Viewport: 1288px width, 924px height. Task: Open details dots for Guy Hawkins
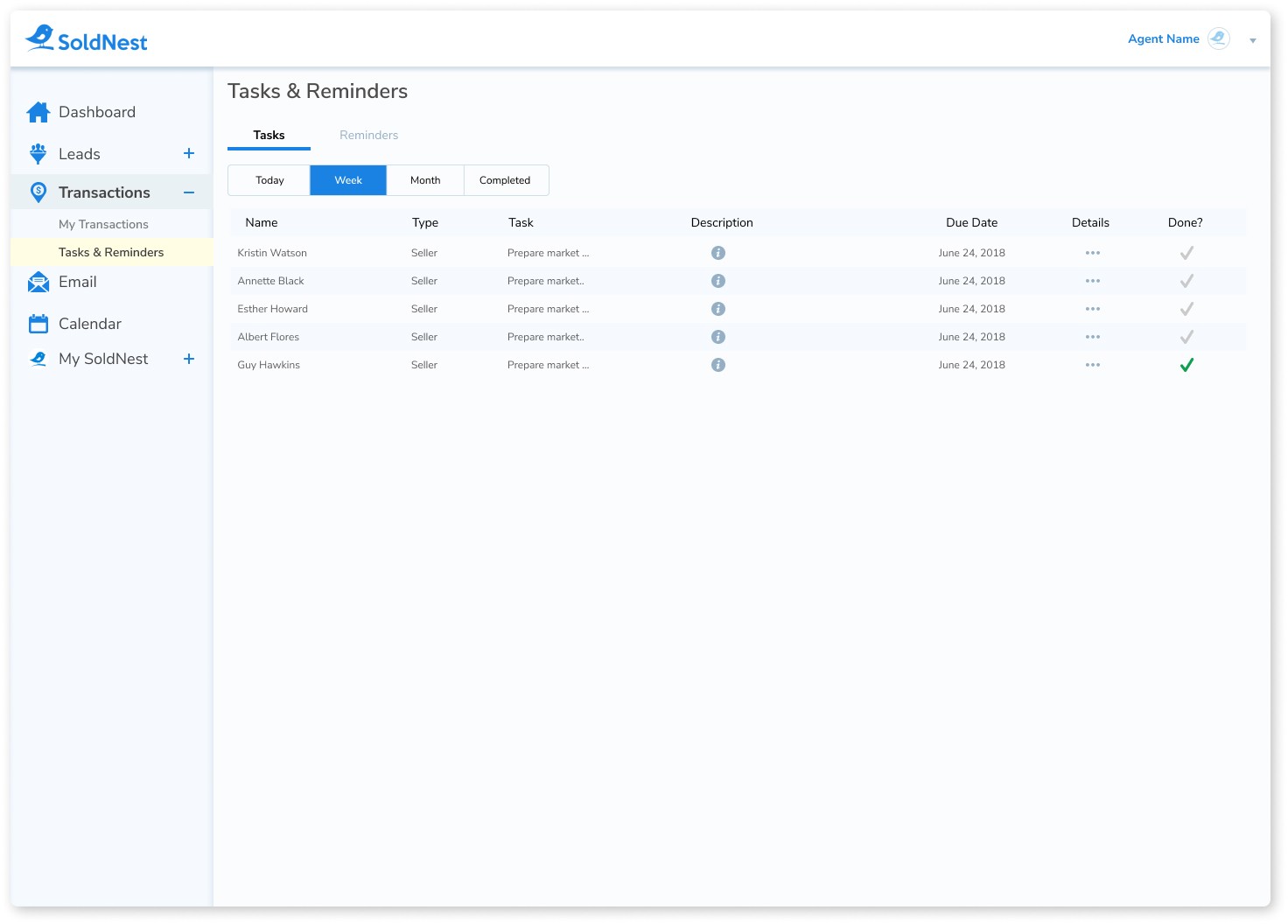(x=1093, y=365)
